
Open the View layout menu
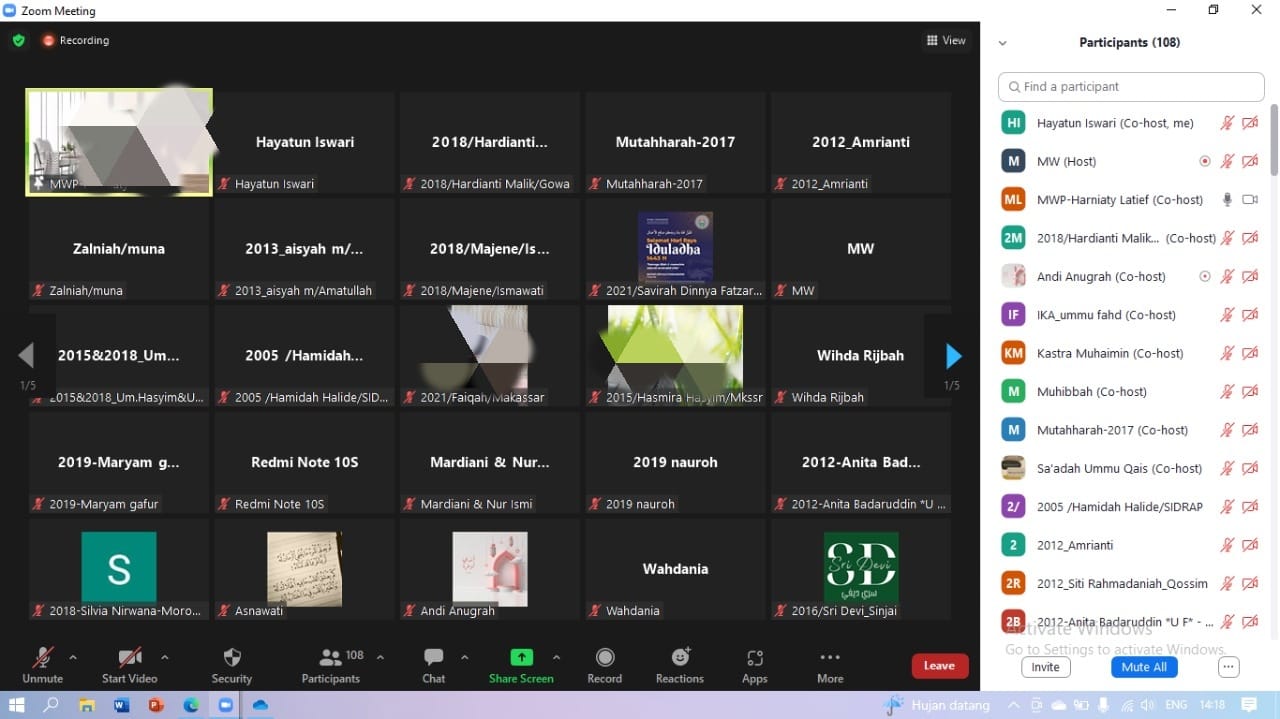coord(946,41)
